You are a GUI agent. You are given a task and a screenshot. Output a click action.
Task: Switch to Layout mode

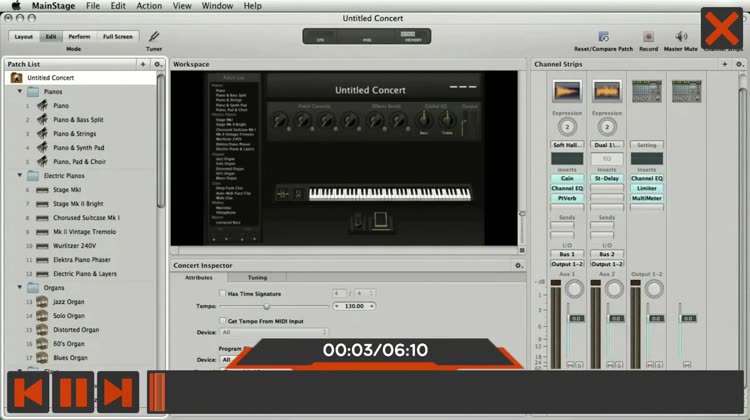pos(23,36)
